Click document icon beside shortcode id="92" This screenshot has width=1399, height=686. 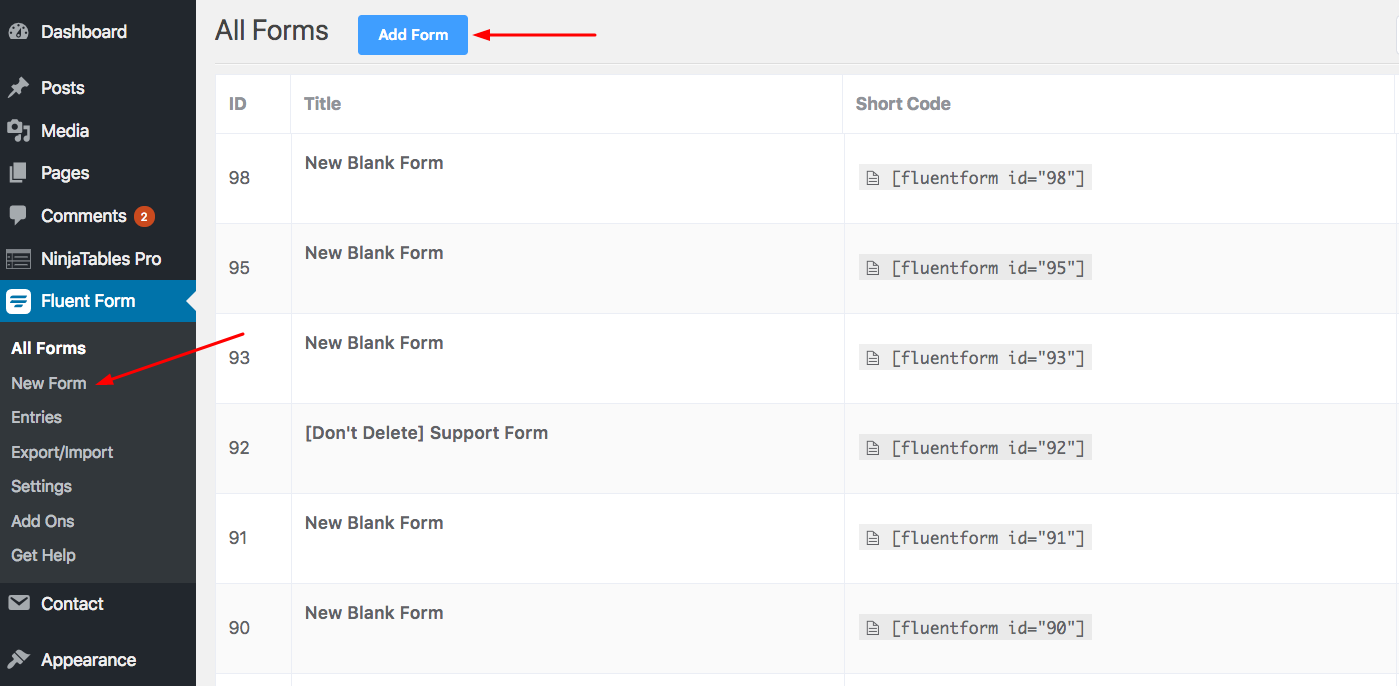(873, 448)
